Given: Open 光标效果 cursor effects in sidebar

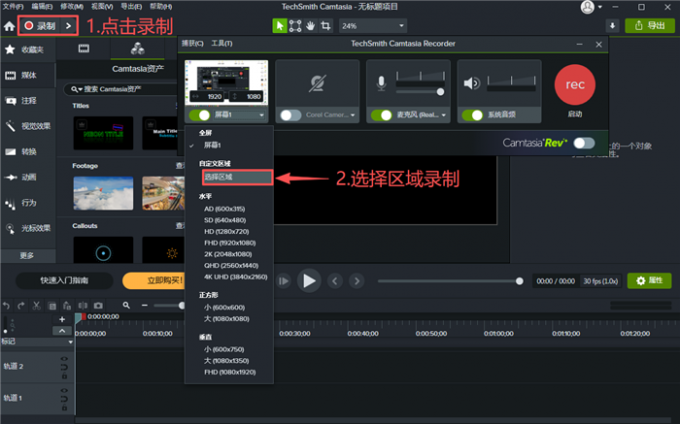Looking at the screenshot, I should click(28, 228).
